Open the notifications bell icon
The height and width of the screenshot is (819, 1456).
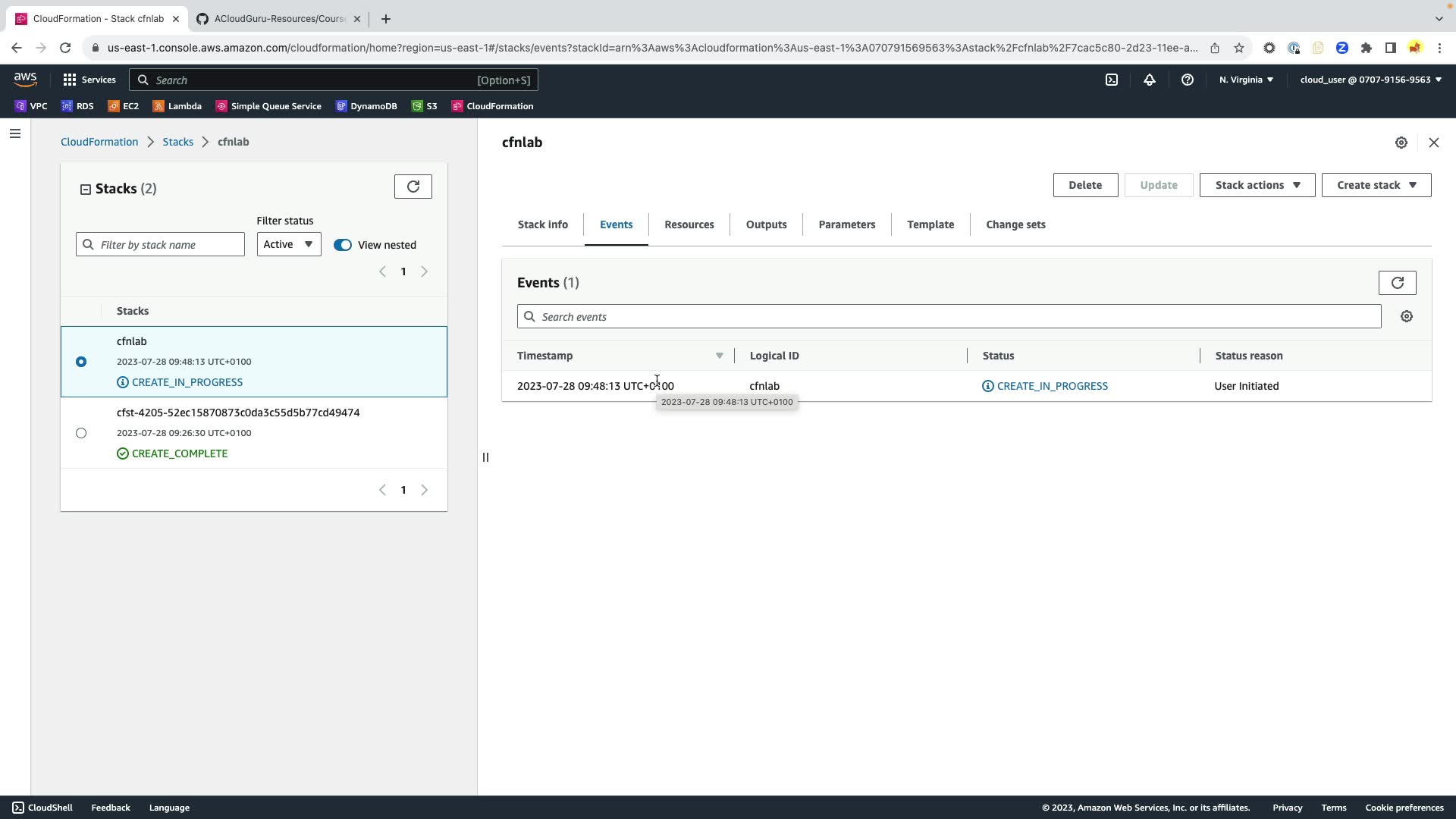click(1149, 80)
